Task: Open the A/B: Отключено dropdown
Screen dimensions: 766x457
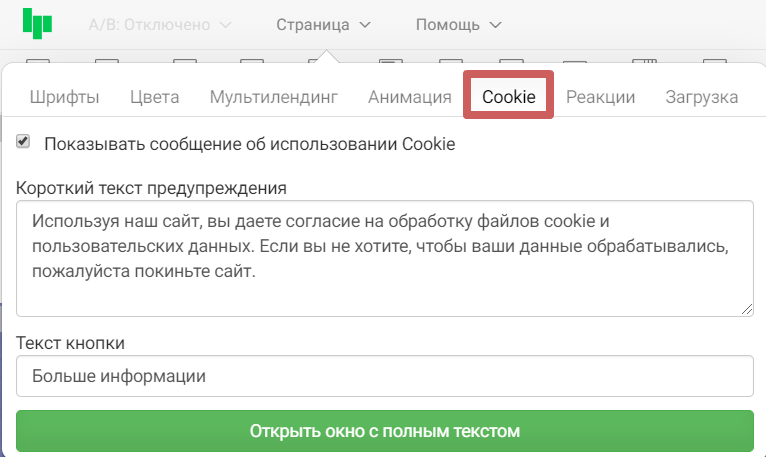Action: (160, 24)
